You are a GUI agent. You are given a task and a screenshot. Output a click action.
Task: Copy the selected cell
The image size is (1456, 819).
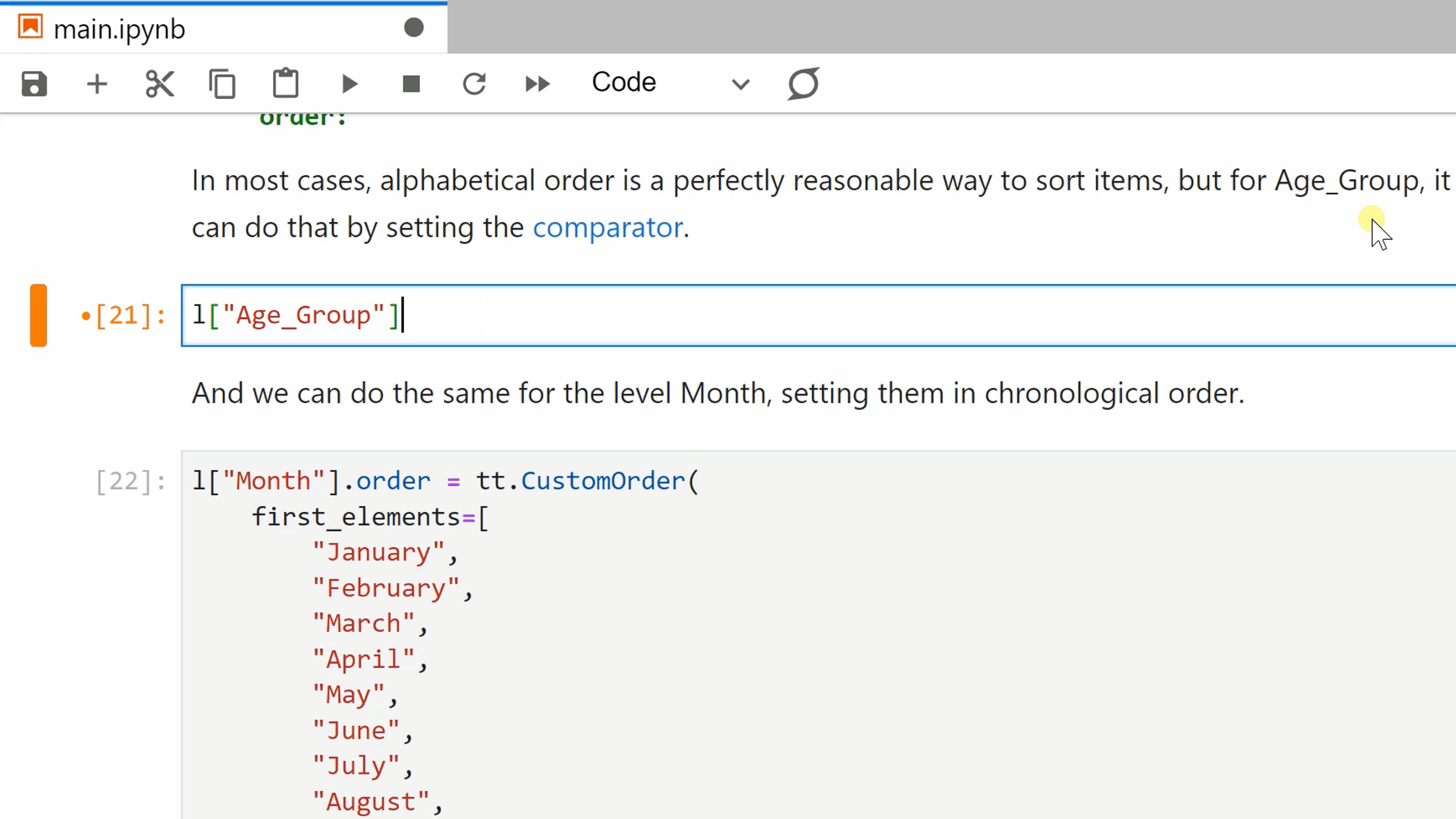tap(222, 84)
